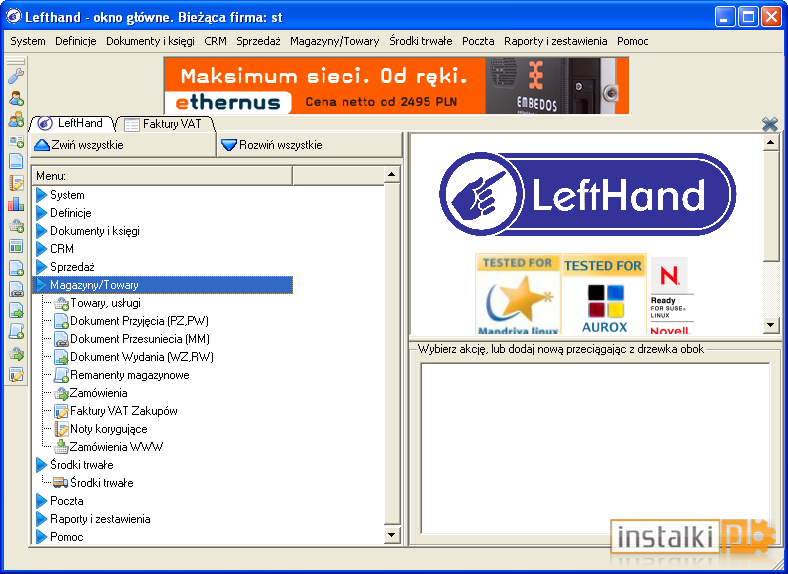Image resolution: width=788 pixels, height=574 pixels.
Task: Expand the Poczta tree node
Action: click(x=42, y=501)
